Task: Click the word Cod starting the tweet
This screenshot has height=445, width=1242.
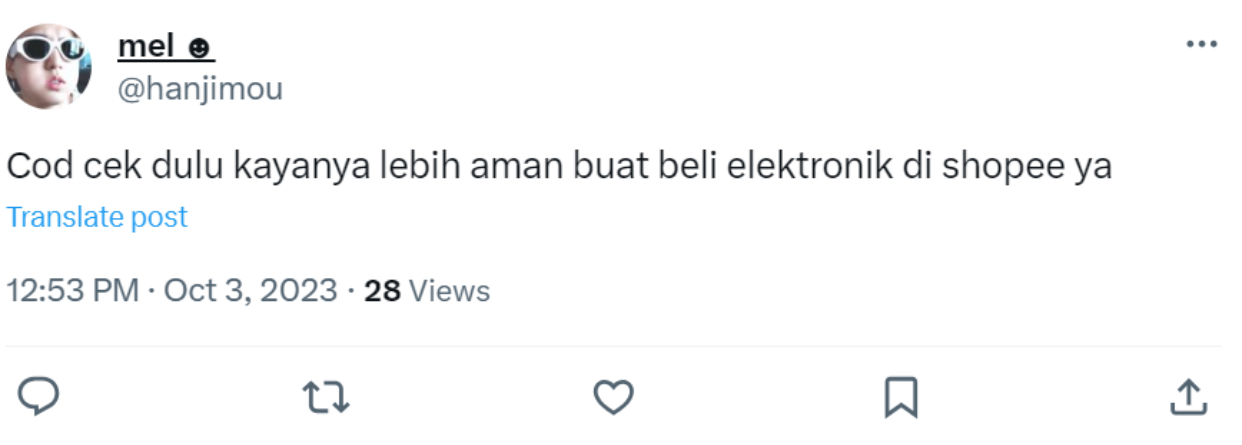Action: (x=36, y=167)
